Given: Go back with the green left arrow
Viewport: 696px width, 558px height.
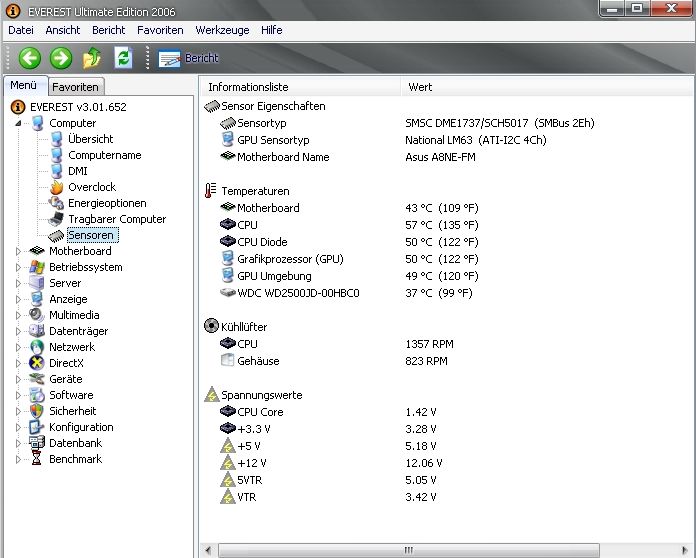Looking at the screenshot, I should (30, 58).
